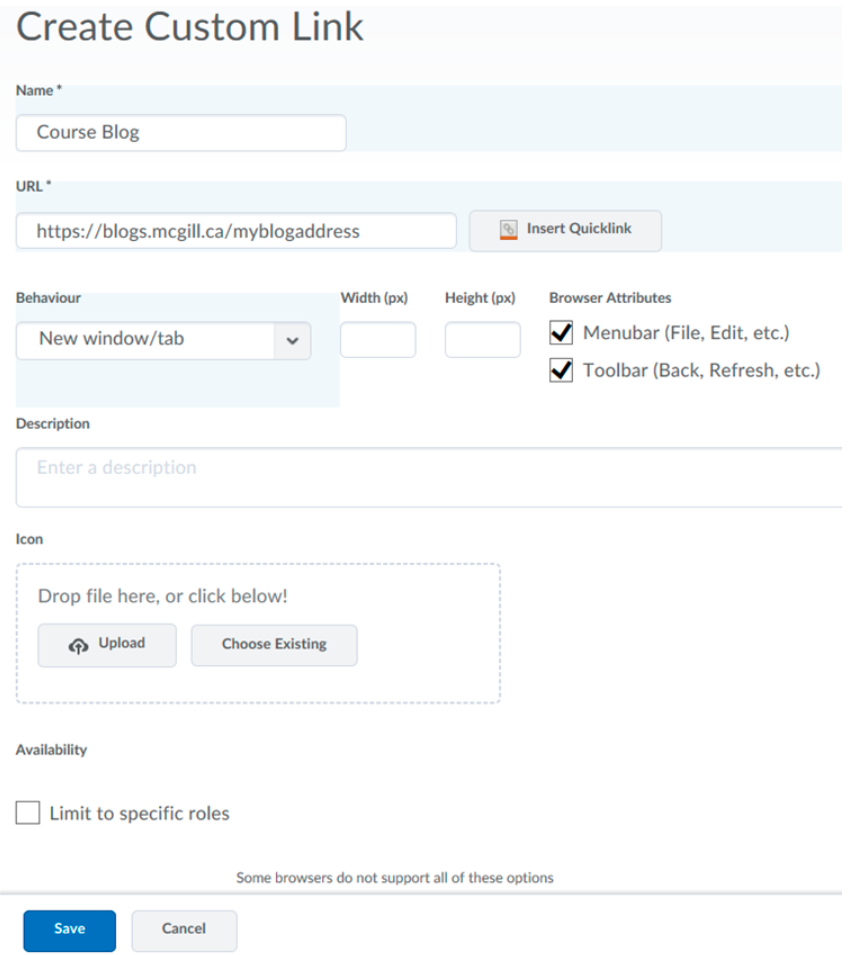Click the Height (px) input box
This screenshot has width=849, height=955.
[482, 340]
